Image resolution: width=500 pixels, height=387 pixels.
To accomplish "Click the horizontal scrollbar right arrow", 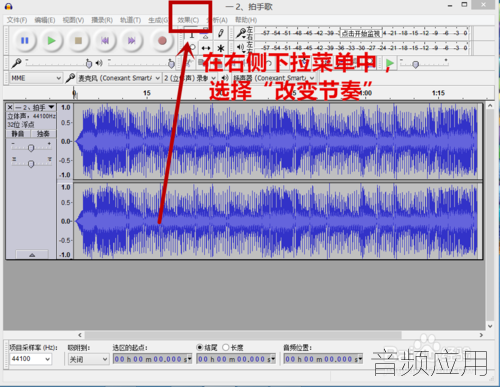I will 481,335.
